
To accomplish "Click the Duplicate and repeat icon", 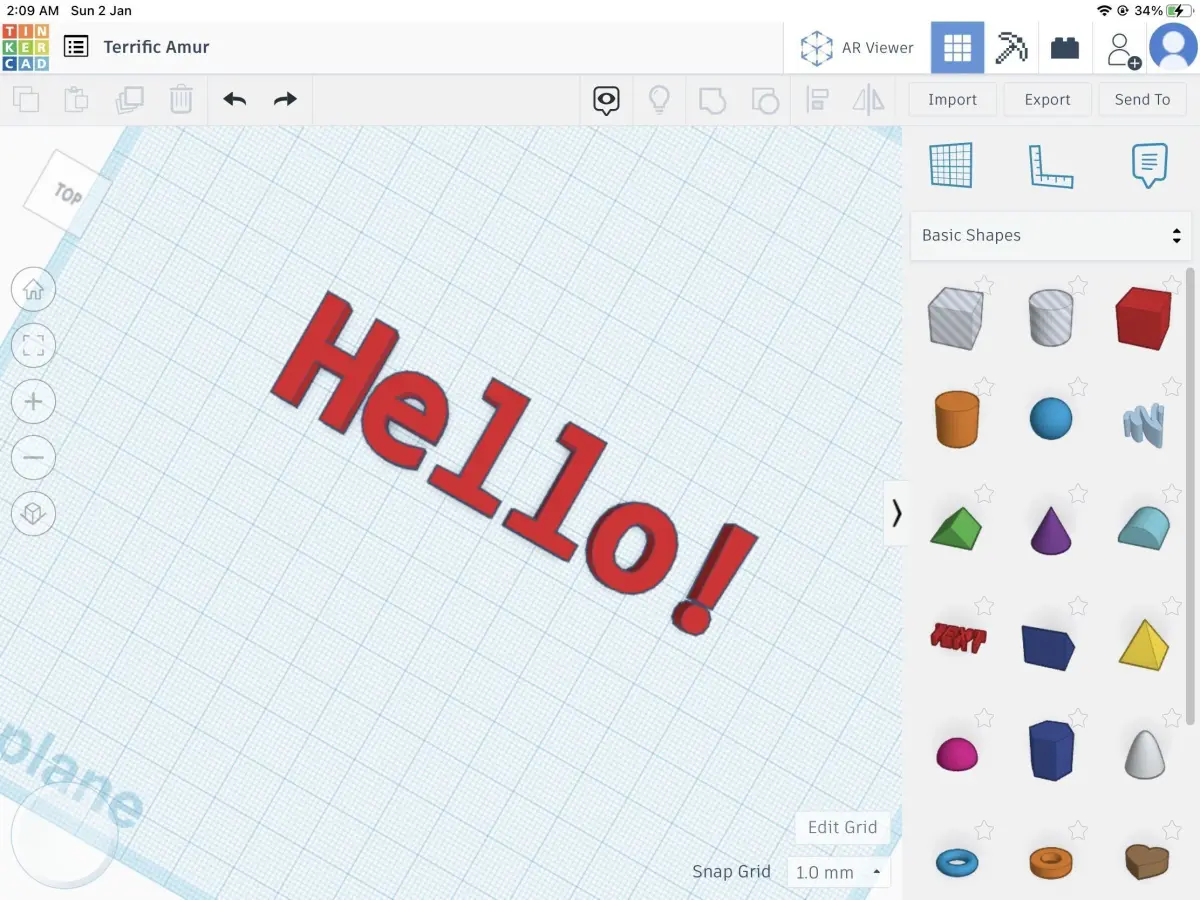I will [129, 99].
